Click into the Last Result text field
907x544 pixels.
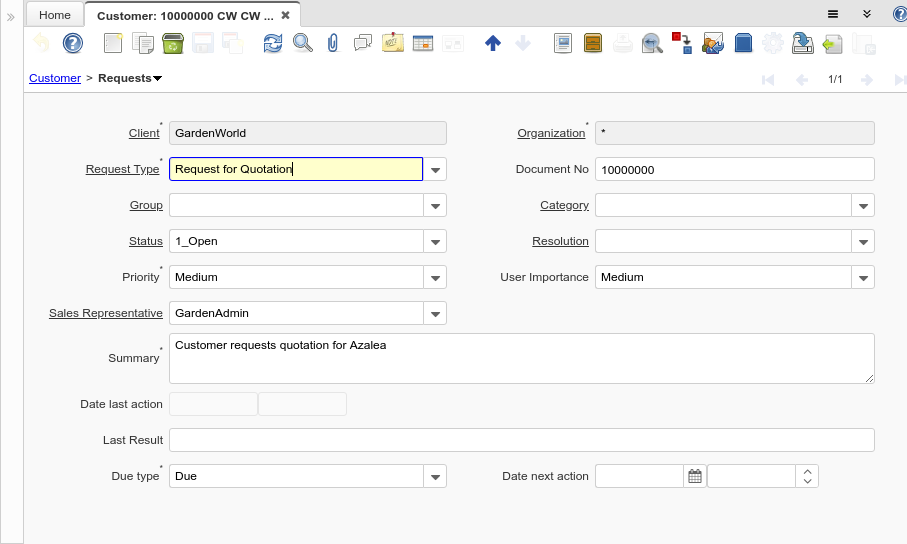point(521,440)
